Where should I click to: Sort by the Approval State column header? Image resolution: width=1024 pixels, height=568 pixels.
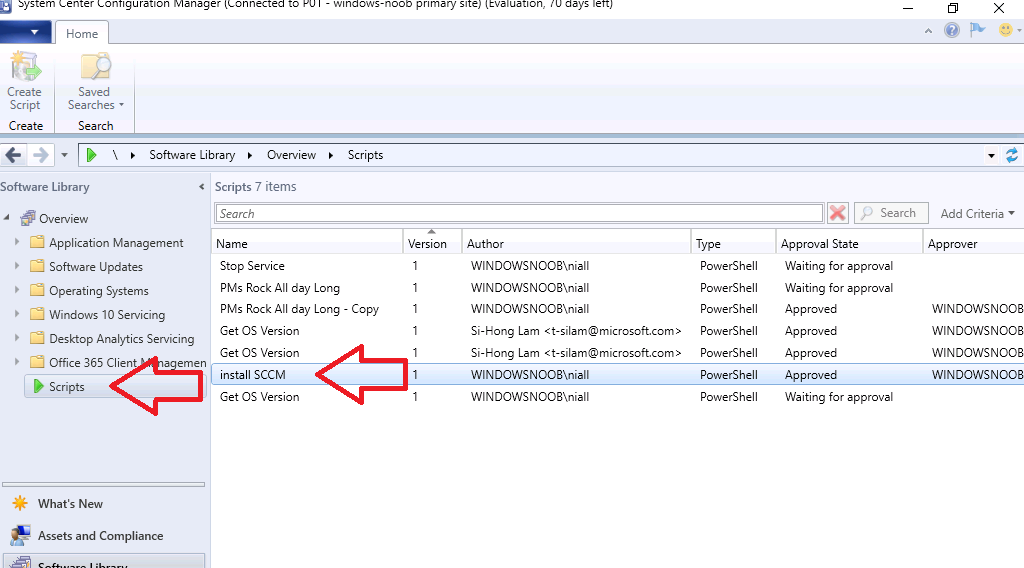(x=849, y=244)
